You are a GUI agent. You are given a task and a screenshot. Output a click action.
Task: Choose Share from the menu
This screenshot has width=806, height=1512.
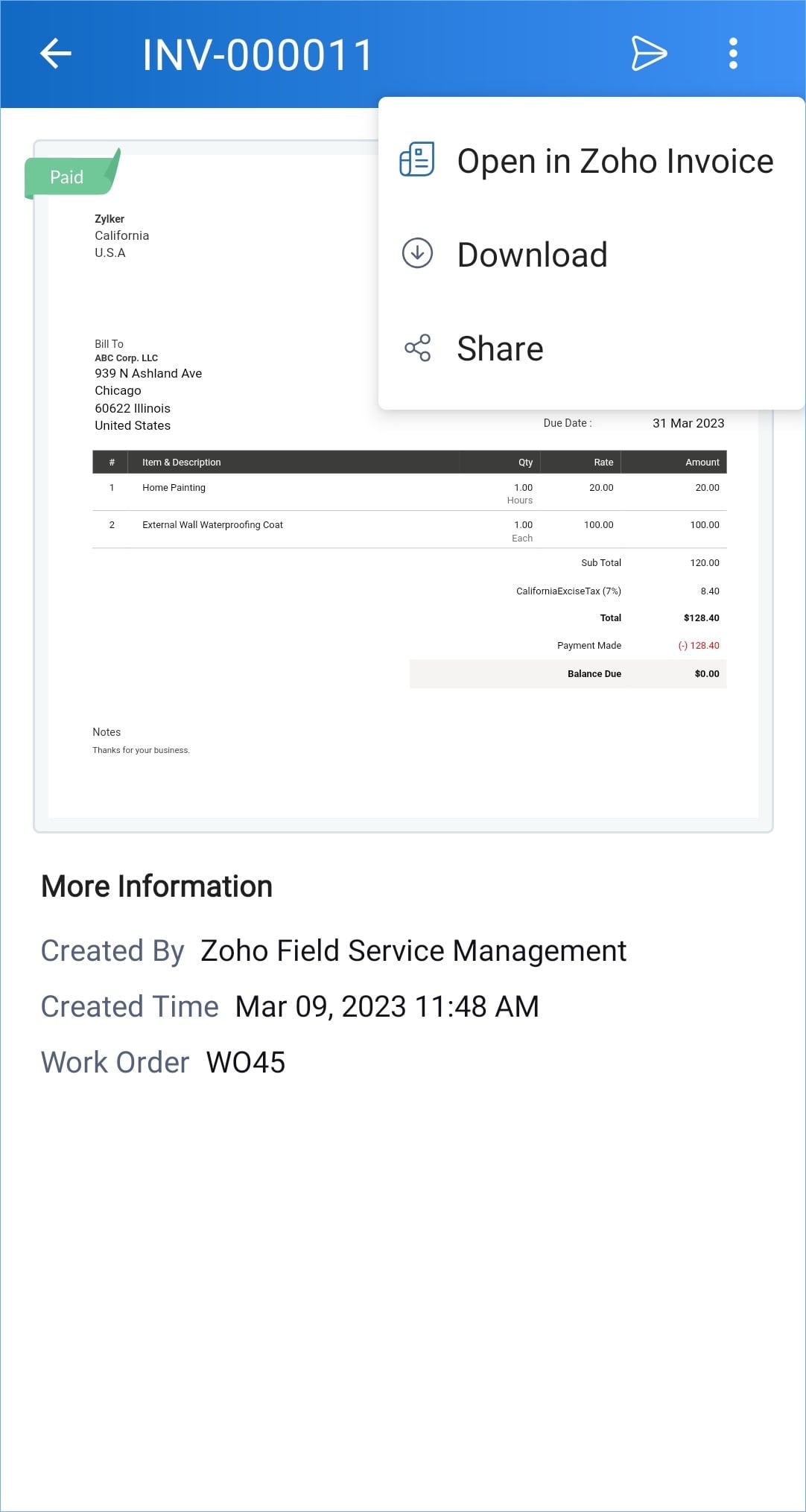coord(500,349)
